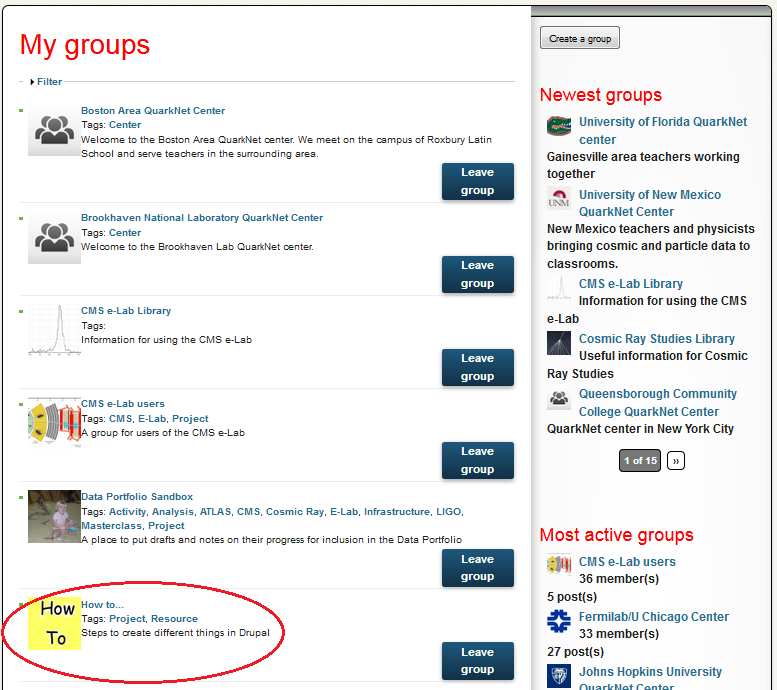The width and height of the screenshot is (777, 690).
Task: Open Fermilab/U Chicago Center link
Action: [654, 617]
